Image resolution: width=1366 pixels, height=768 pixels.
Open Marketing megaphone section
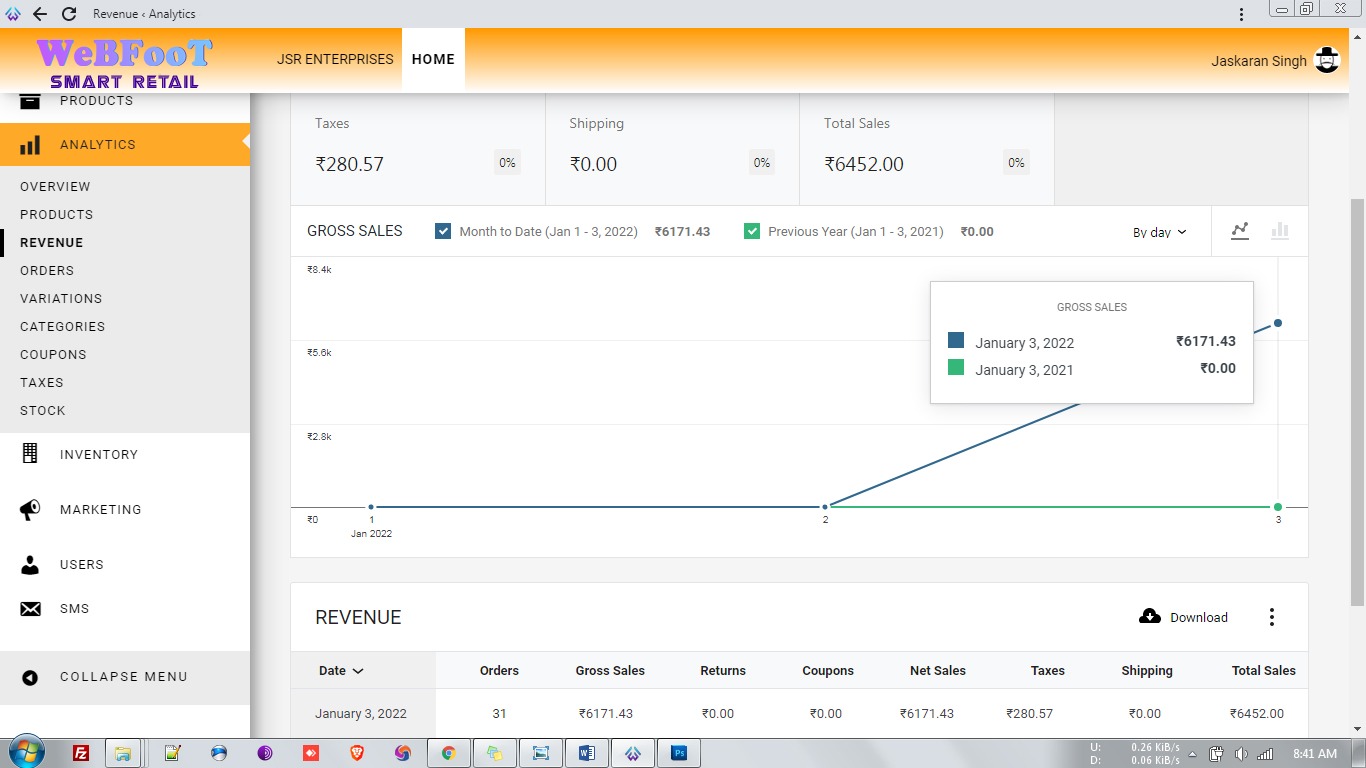tap(100, 510)
